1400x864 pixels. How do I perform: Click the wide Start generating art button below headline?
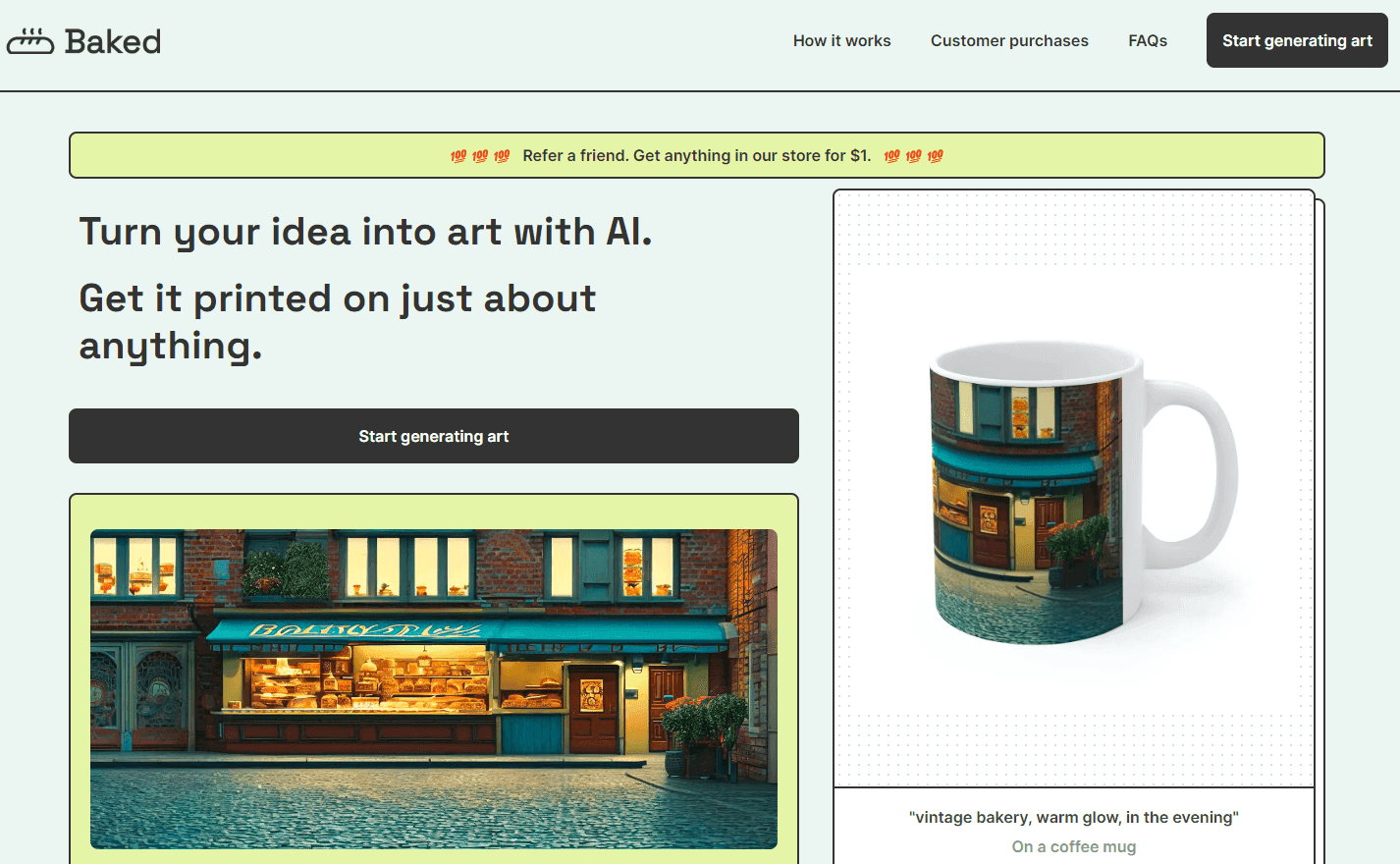tap(434, 436)
